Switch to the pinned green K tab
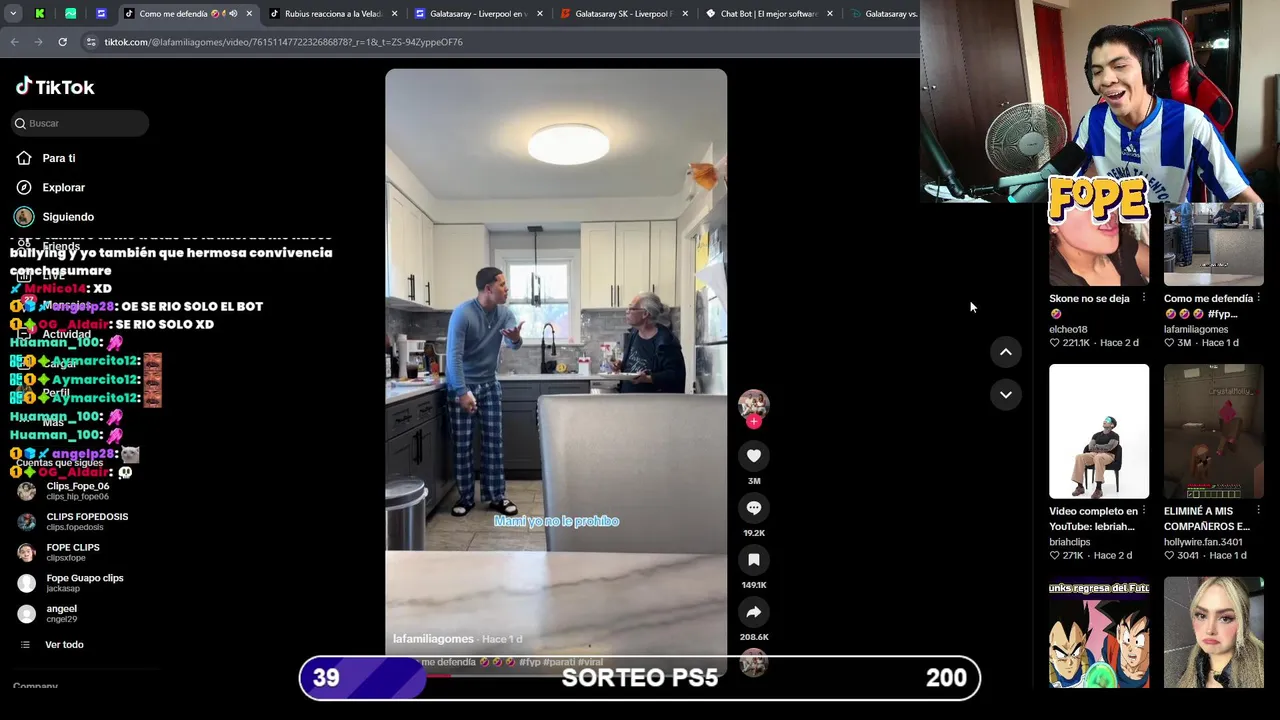This screenshot has width=1280, height=720. (x=40, y=14)
